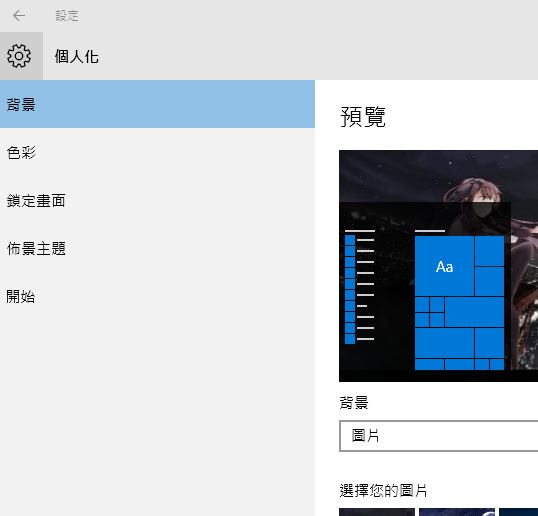Click the 預覽 heading
Screen dimensions: 538x516
click(363, 117)
